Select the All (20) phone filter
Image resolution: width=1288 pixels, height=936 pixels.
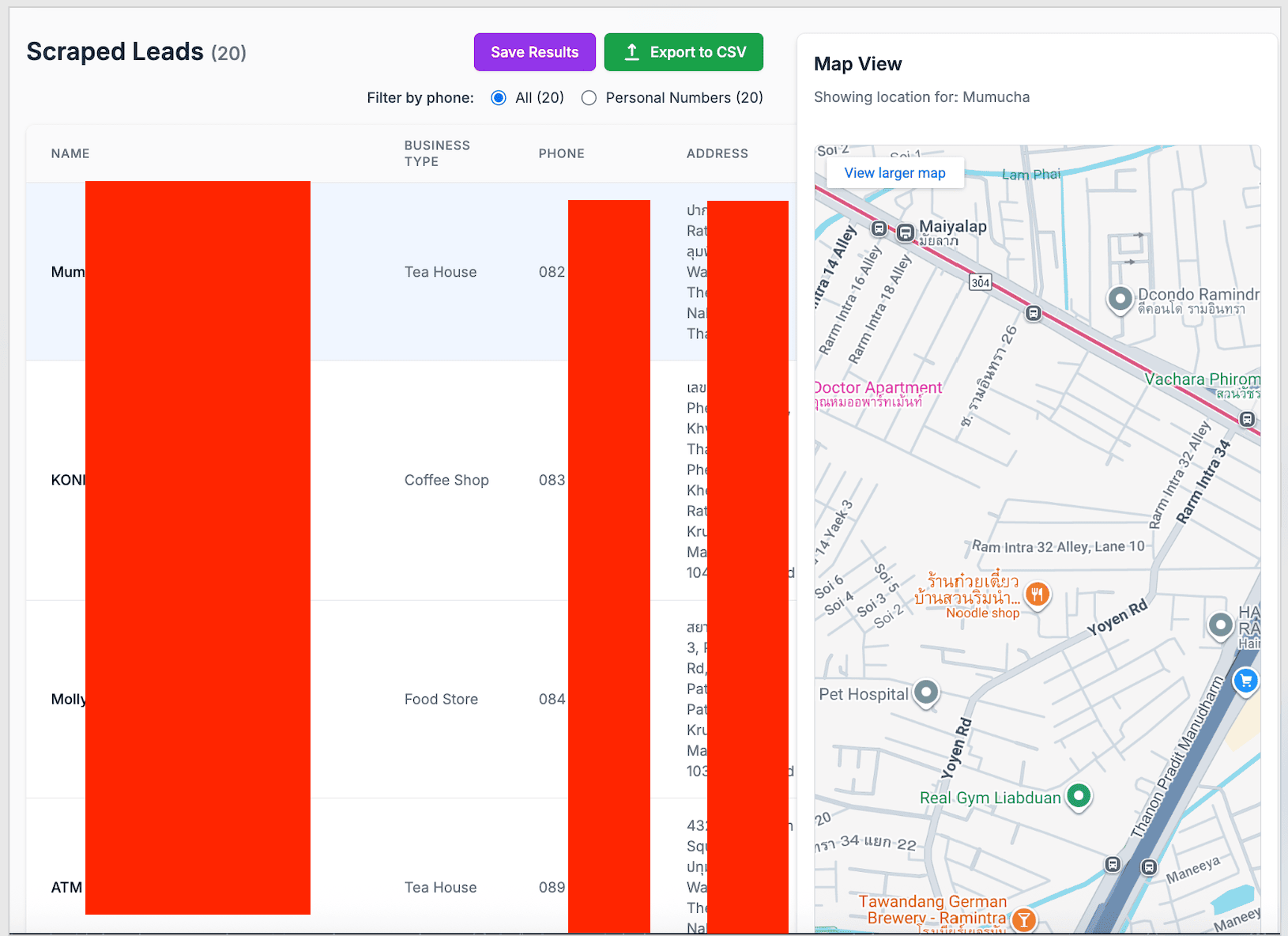[x=499, y=98]
